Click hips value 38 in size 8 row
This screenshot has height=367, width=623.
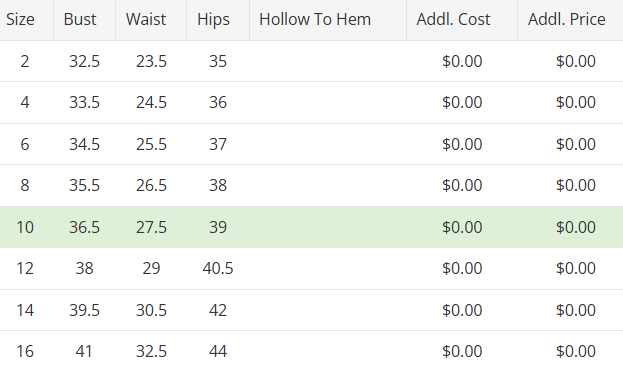click(218, 185)
